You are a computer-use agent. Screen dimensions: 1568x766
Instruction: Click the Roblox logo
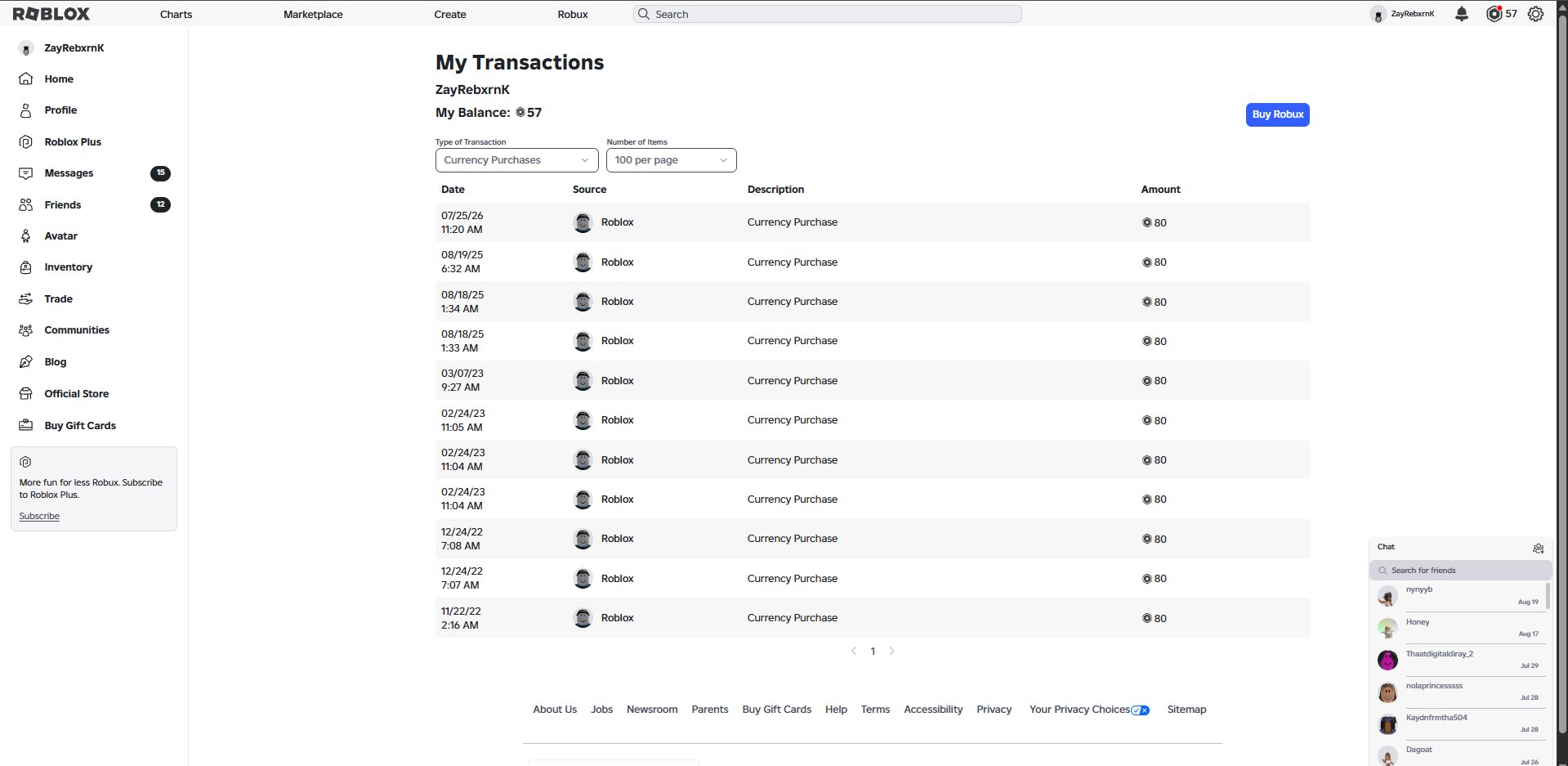[x=51, y=14]
